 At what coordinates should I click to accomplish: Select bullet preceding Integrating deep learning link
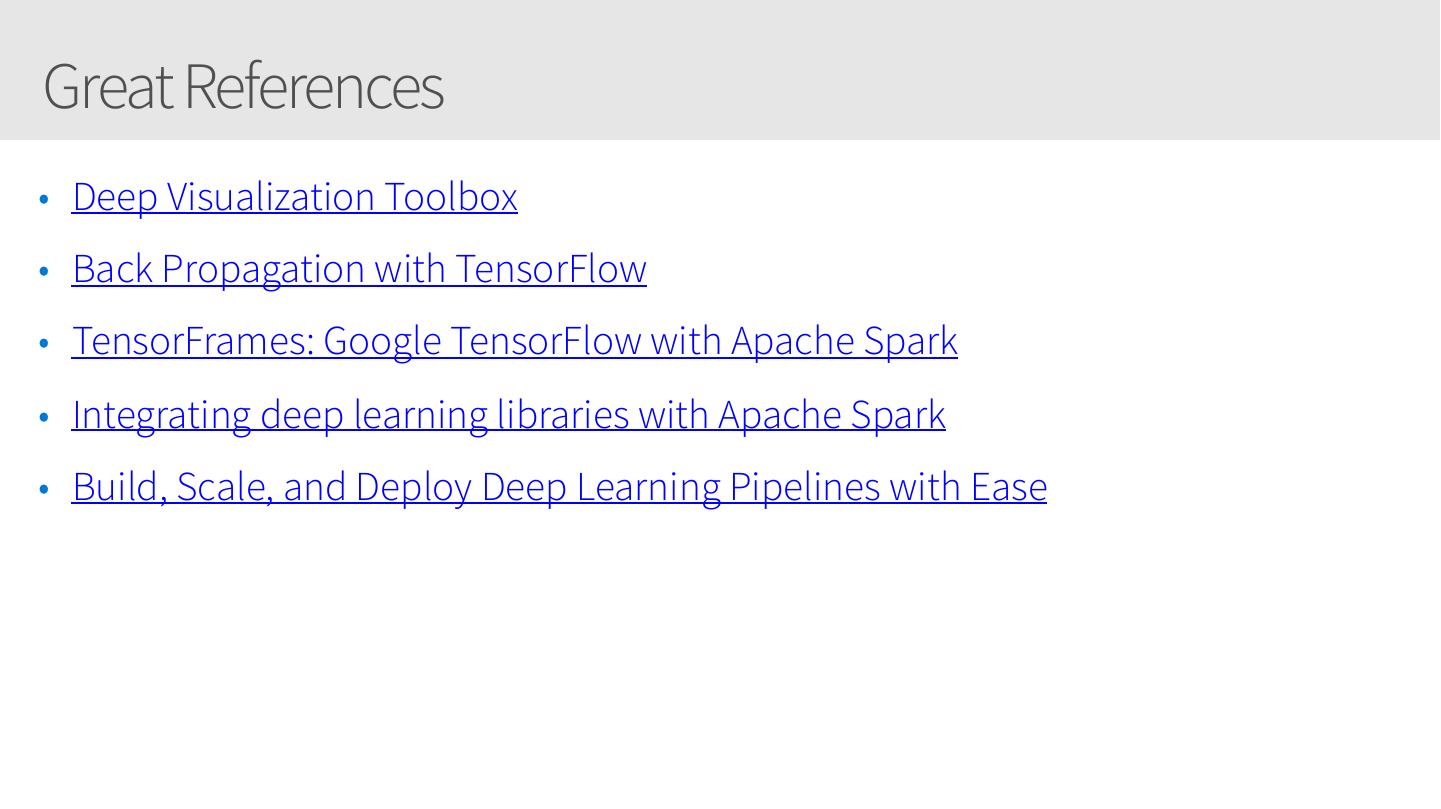pos(43,416)
